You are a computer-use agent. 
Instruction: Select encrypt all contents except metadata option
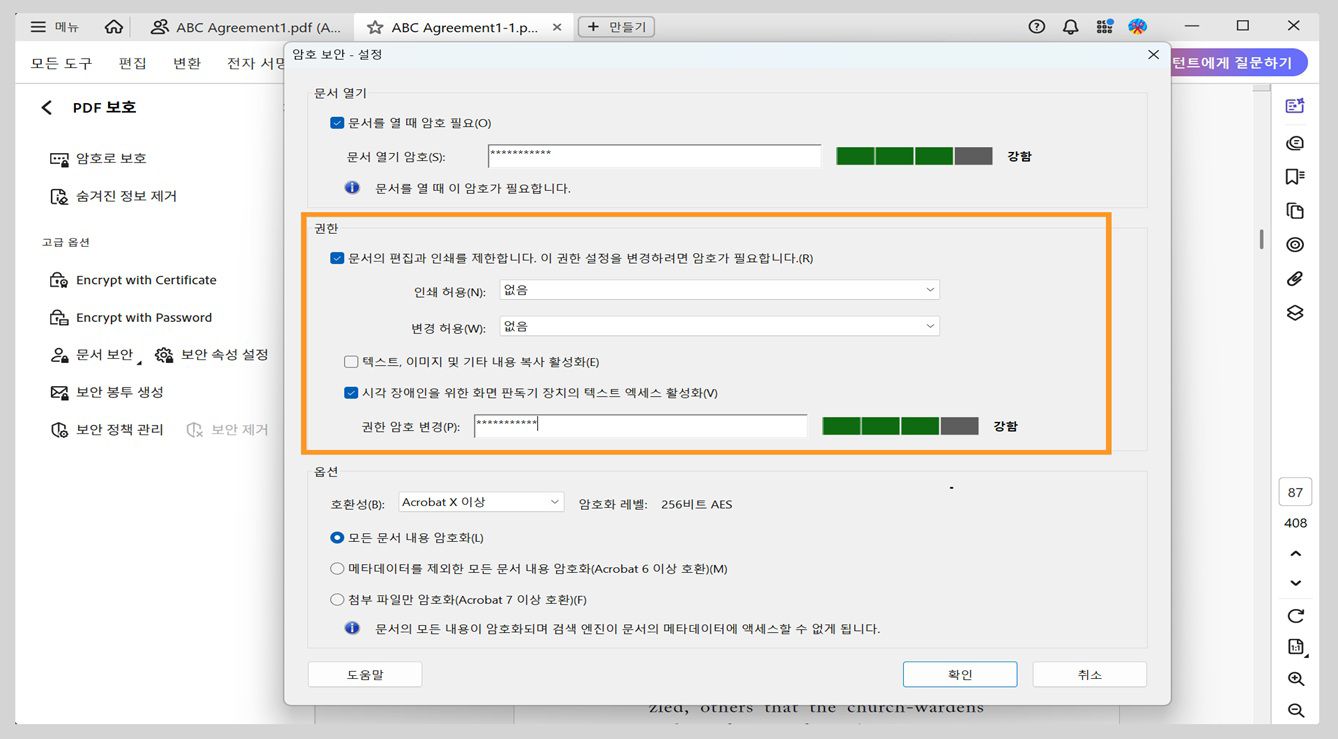(337, 568)
